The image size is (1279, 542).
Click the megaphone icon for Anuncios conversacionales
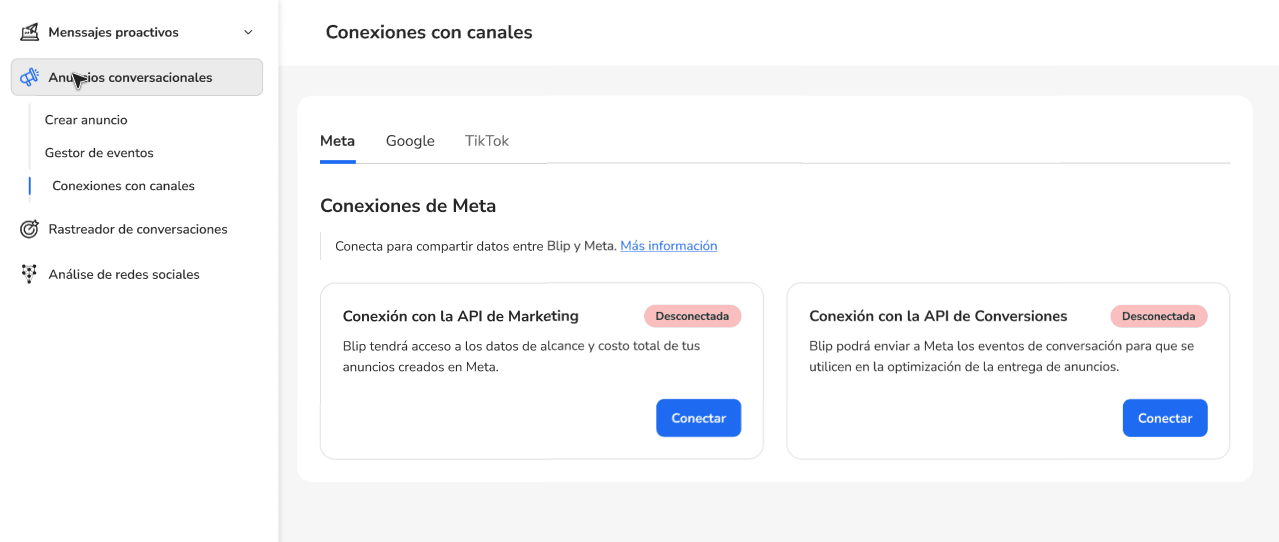point(29,77)
